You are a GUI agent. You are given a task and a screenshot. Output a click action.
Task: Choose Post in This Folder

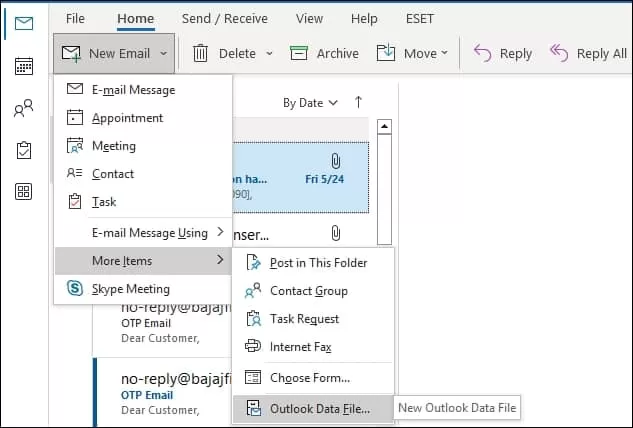[x=313, y=263]
